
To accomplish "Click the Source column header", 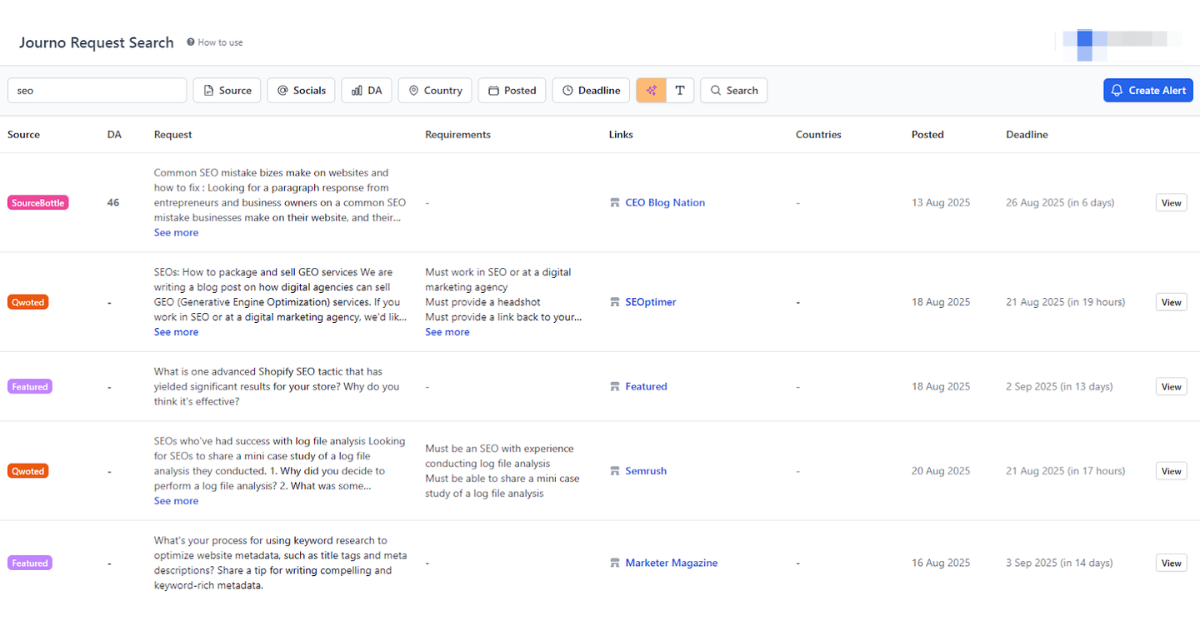I will (24, 134).
